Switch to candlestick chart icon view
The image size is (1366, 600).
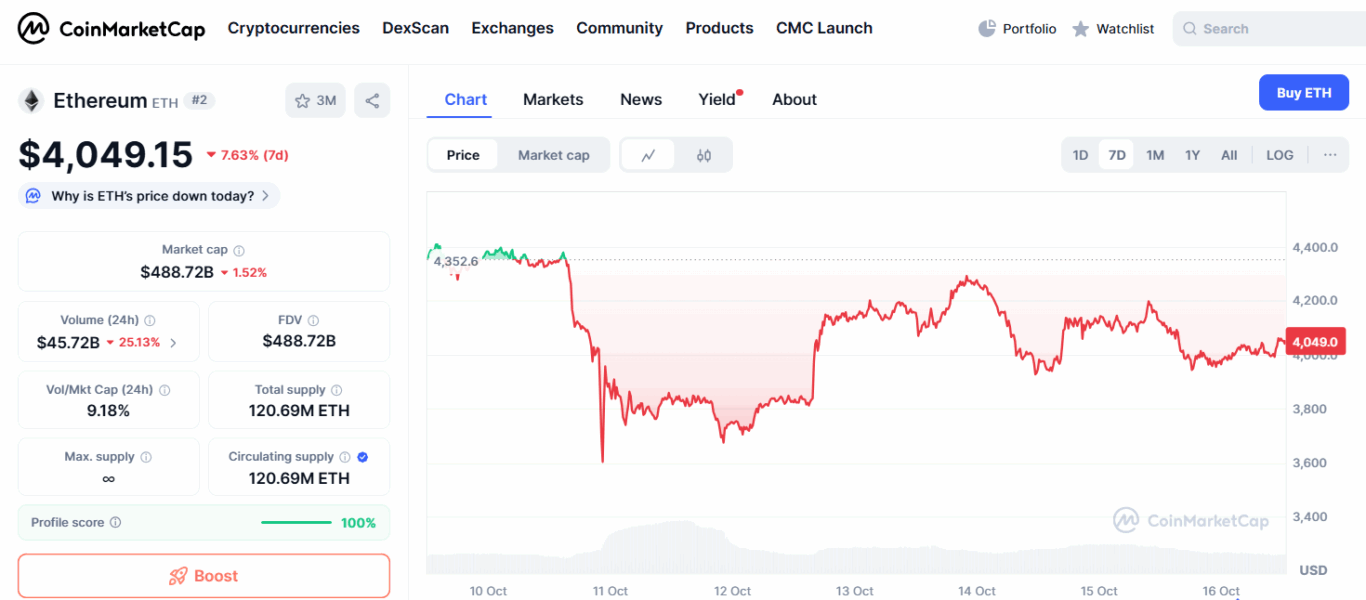[704, 155]
